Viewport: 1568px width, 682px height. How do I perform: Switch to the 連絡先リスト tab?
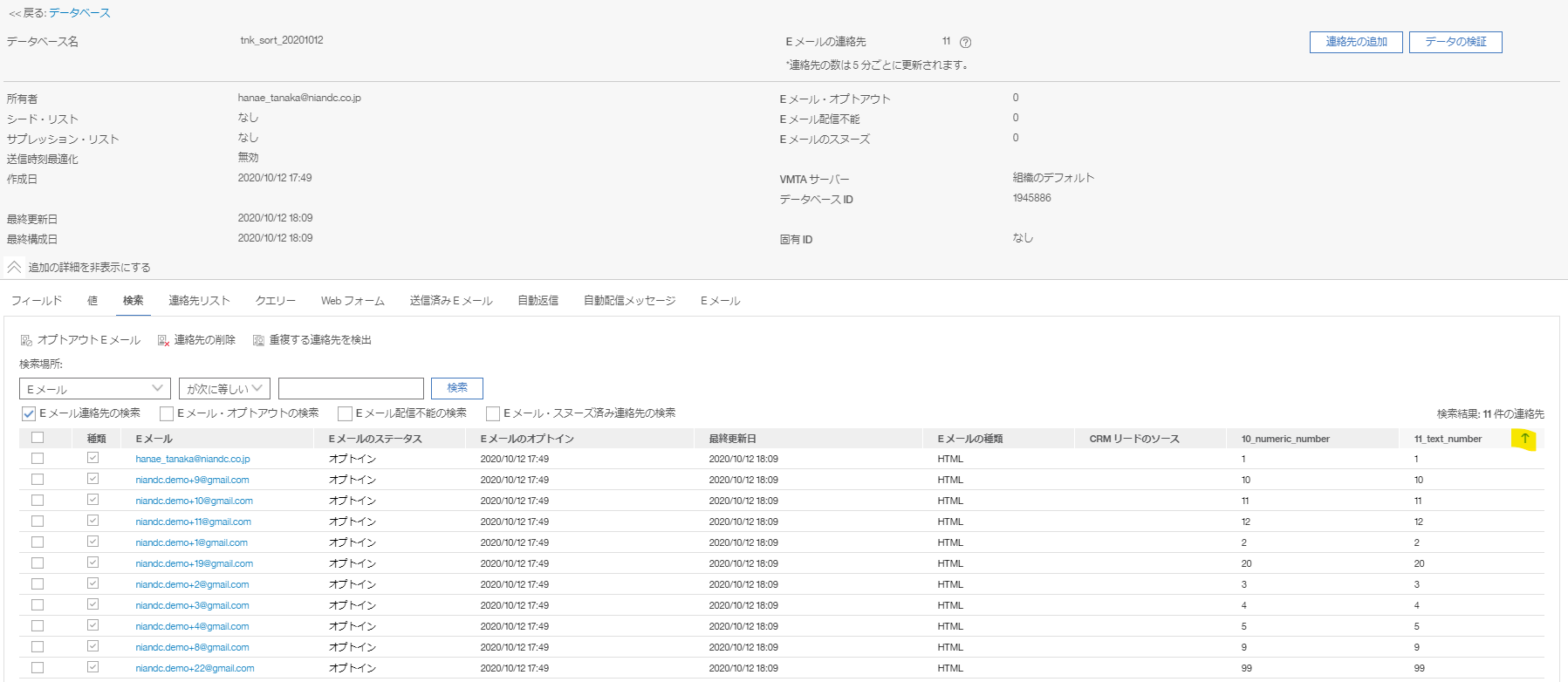pyautogui.click(x=199, y=300)
